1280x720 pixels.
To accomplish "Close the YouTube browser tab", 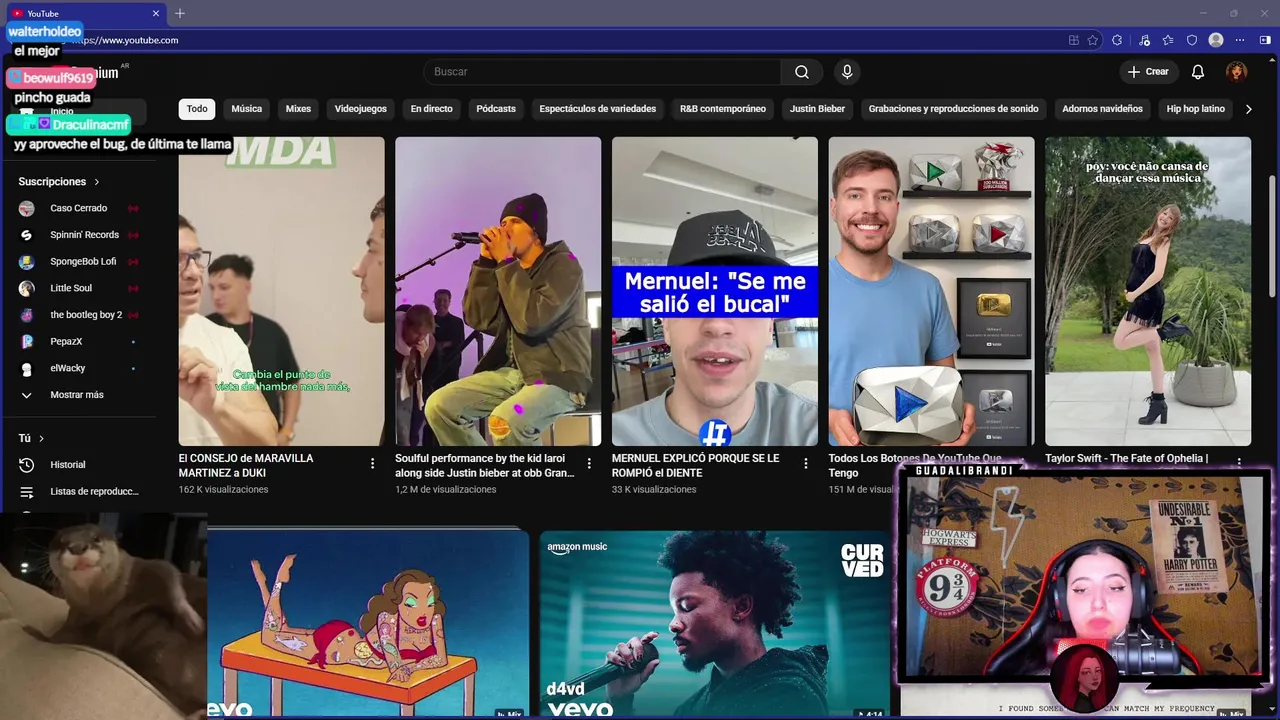I will (x=156, y=13).
